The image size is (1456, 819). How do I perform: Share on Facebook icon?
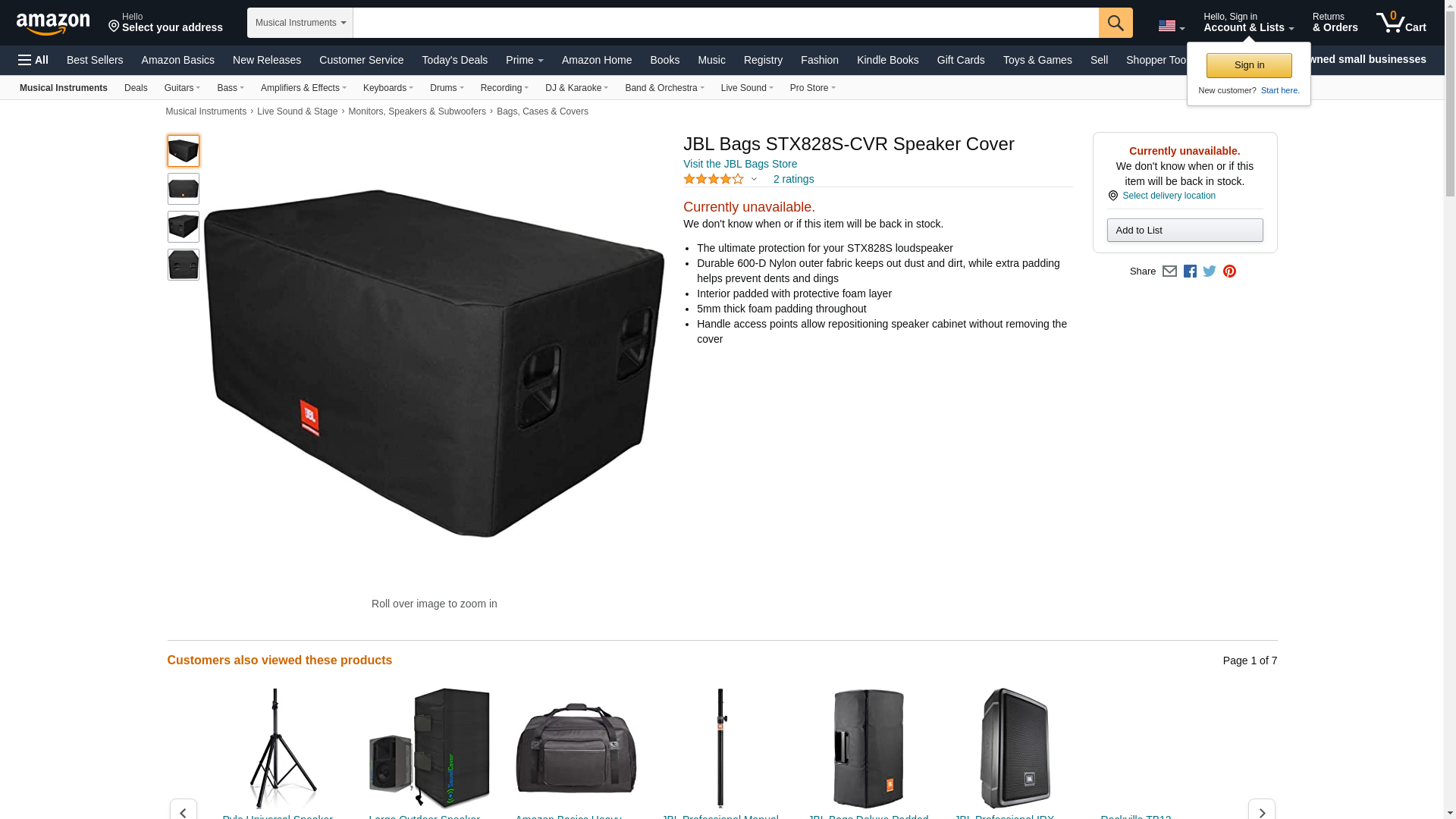click(1190, 271)
